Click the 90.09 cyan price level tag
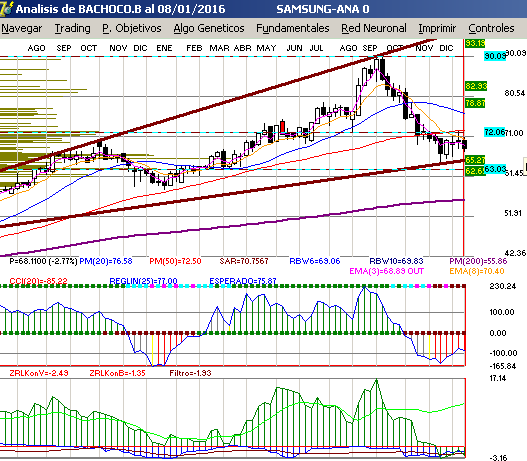Image resolution: width=527 pixels, height=461 pixels. pos(495,56)
